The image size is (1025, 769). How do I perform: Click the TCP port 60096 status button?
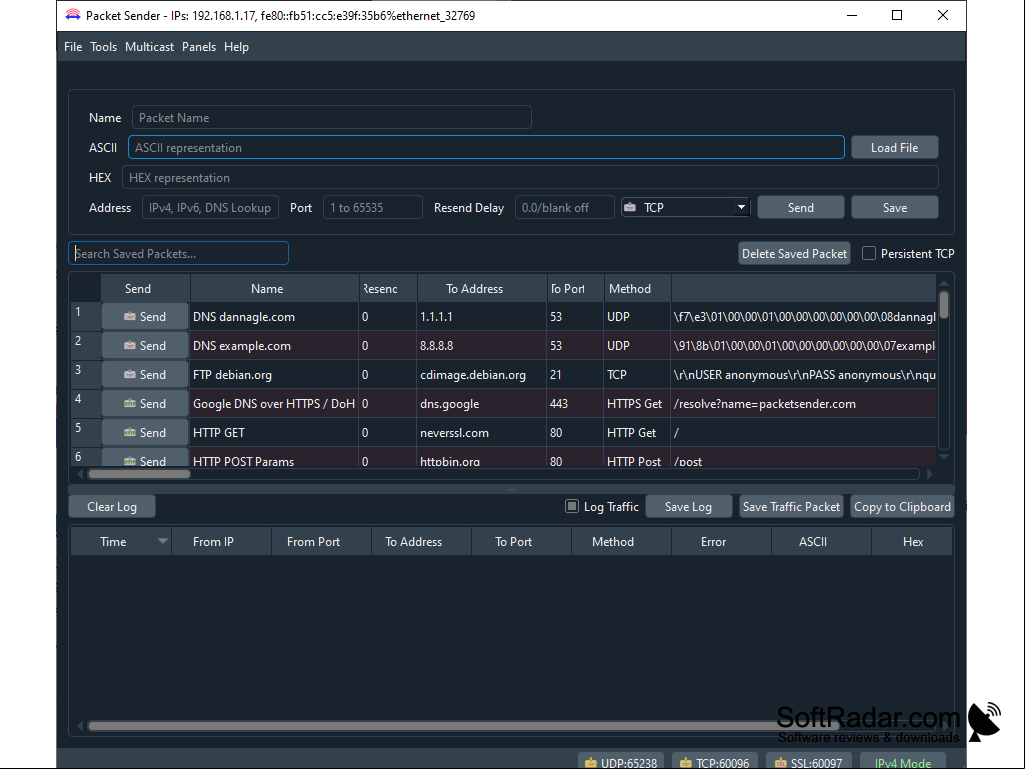714,762
